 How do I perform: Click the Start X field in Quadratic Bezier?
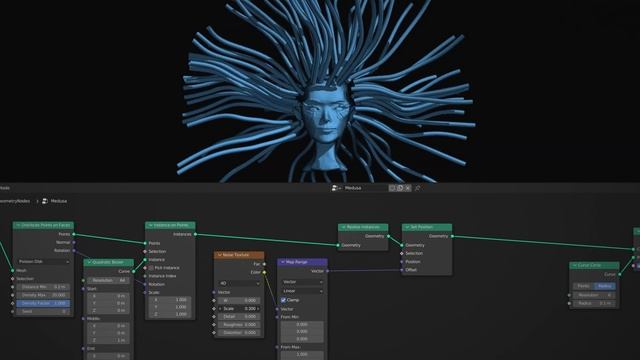coord(109,296)
